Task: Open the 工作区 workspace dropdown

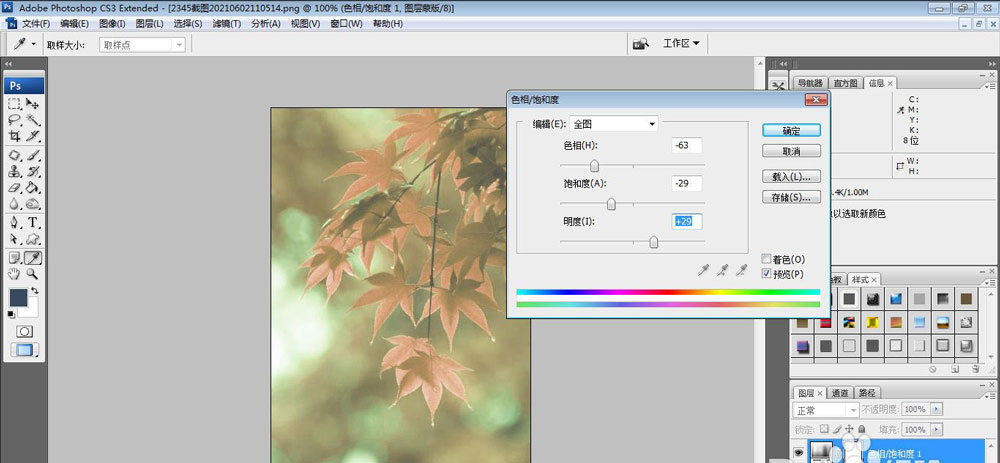Action: [x=681, y=43]
